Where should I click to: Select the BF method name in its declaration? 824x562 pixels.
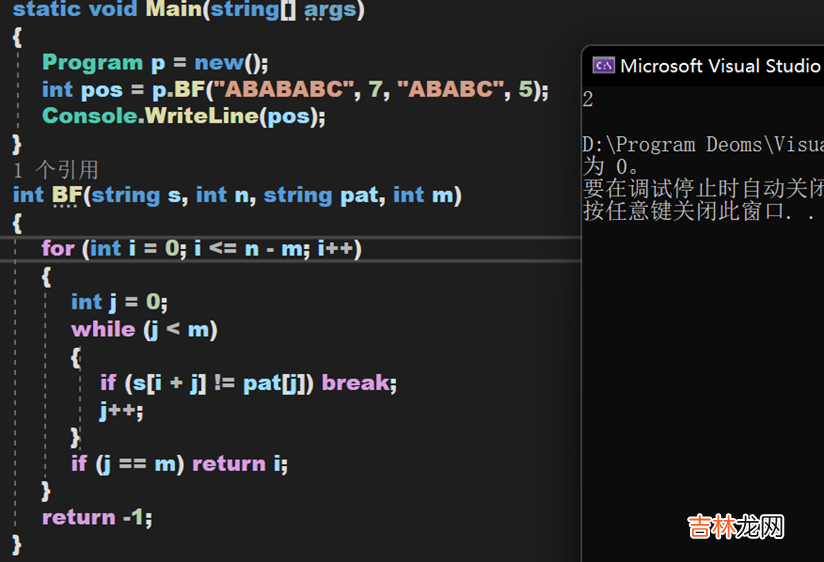pyautogui.click(x=65, y=195)
